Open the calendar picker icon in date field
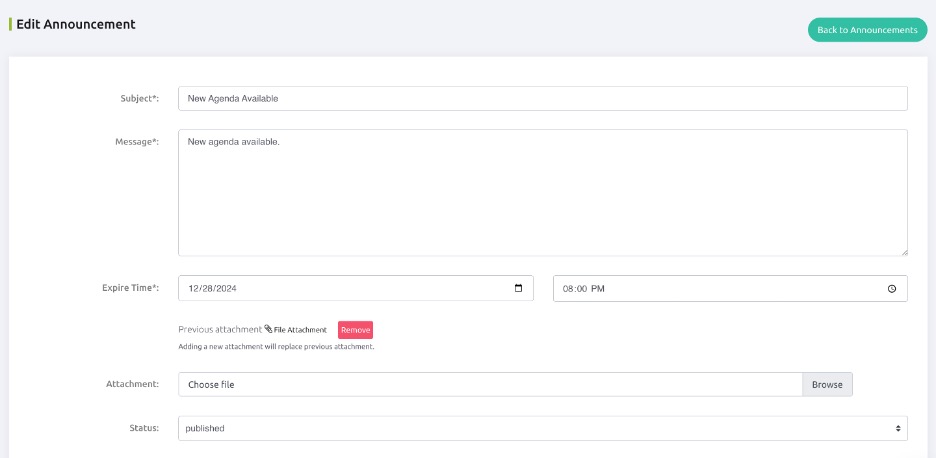This screenshot has width=936, height=458. click(518, 288)
